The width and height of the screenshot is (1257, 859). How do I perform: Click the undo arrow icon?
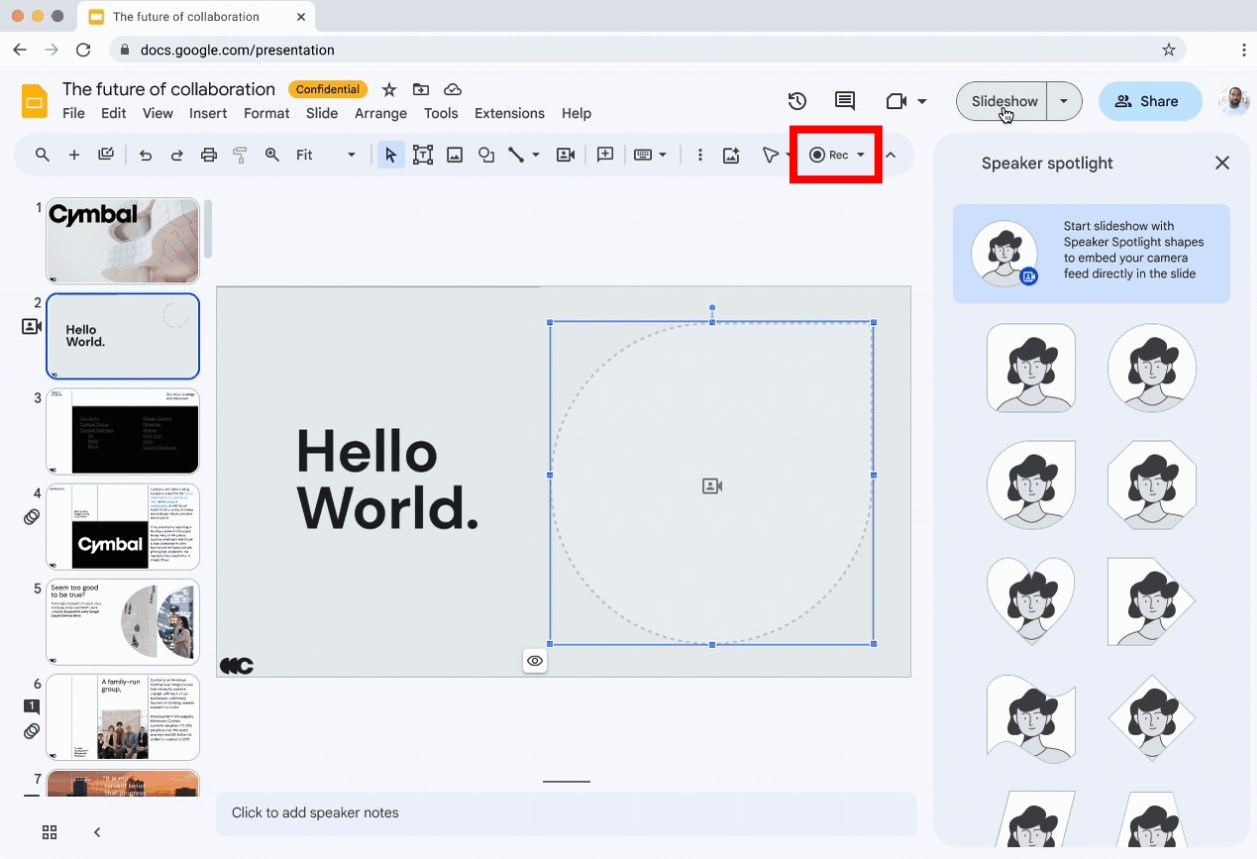pyautogui.click(x=146, y=155)
